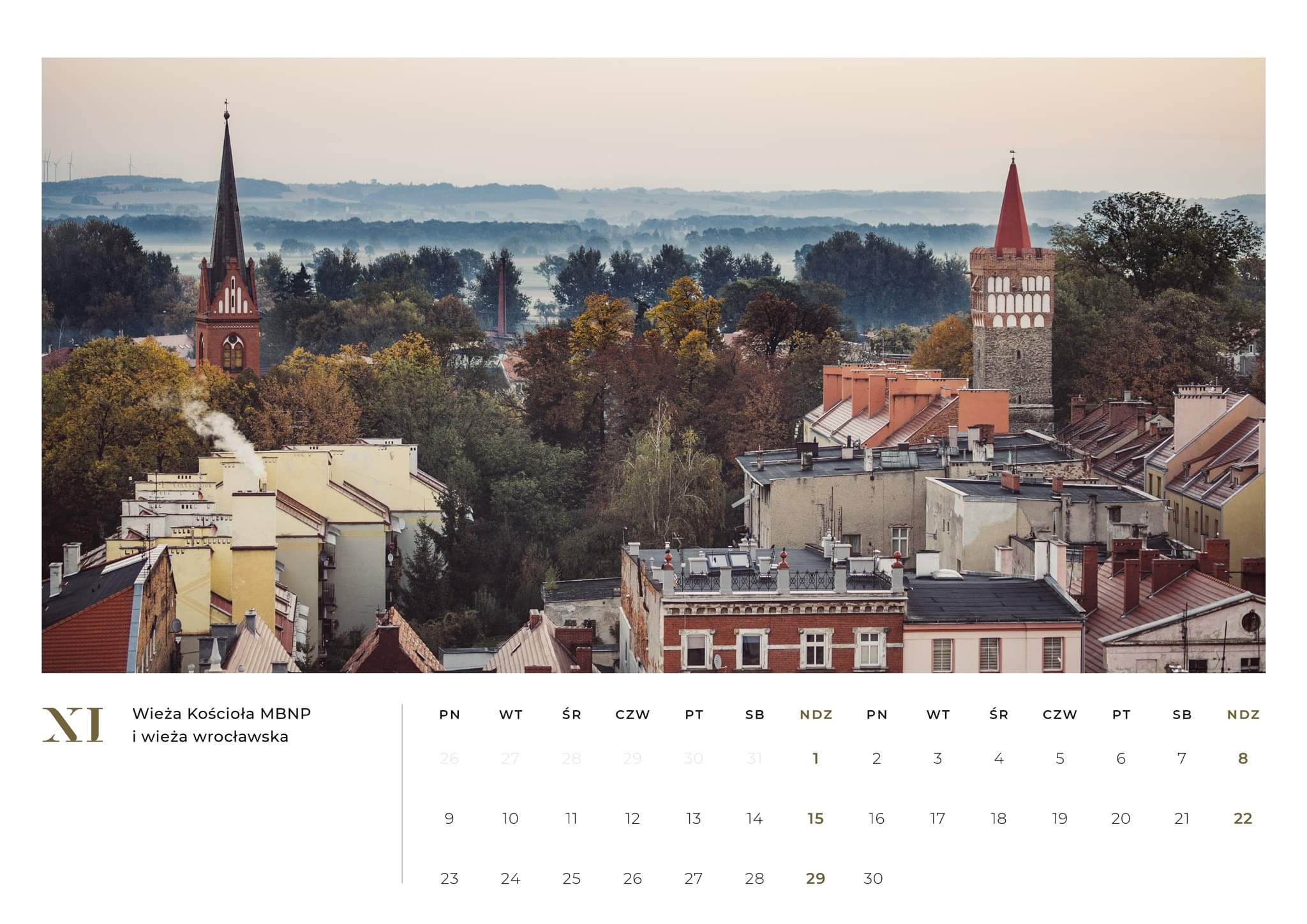Select date 12 in the calendar

tap(632, 818)
